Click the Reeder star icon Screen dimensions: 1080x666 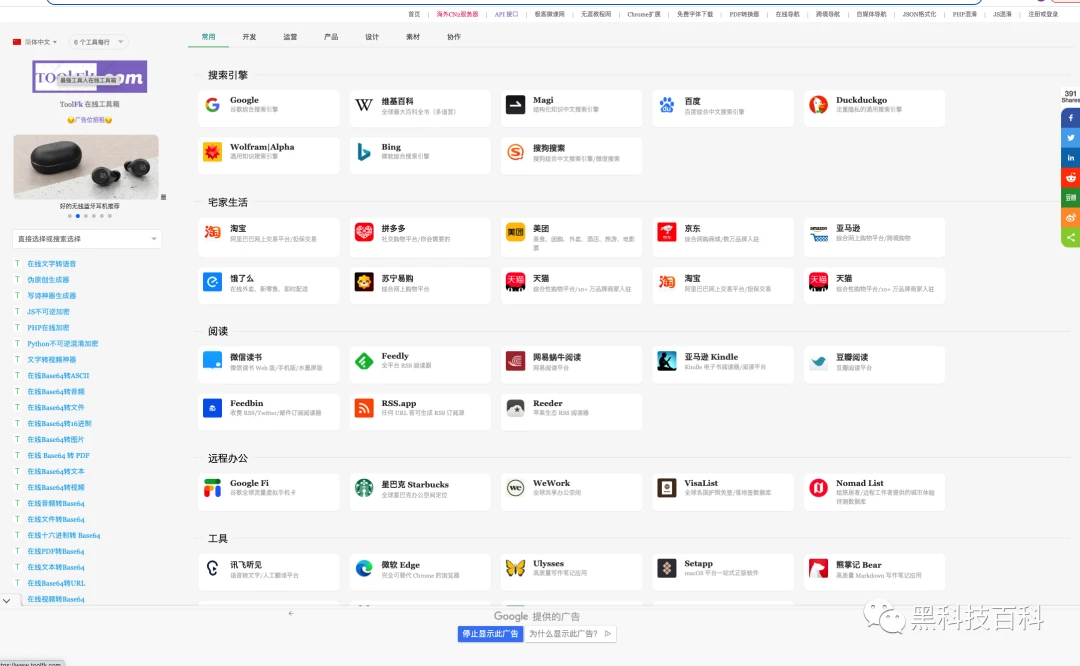(515, 408)
